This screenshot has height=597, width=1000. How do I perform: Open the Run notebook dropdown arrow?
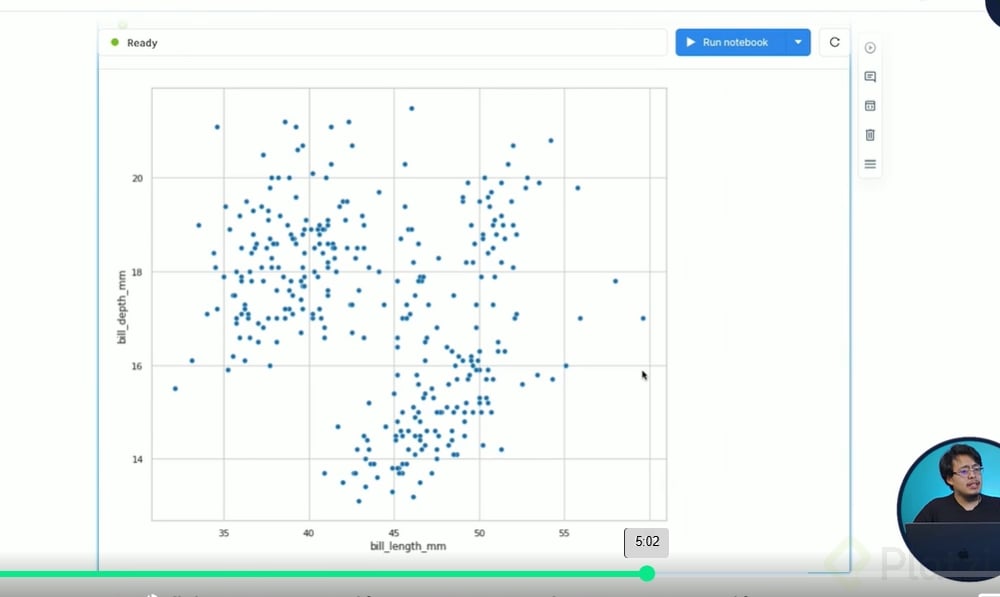798,42
